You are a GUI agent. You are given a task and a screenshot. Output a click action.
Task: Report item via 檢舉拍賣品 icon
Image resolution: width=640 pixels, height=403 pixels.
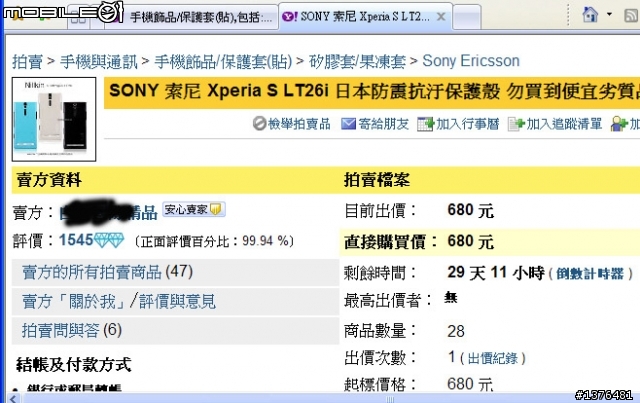pos(259,123)
